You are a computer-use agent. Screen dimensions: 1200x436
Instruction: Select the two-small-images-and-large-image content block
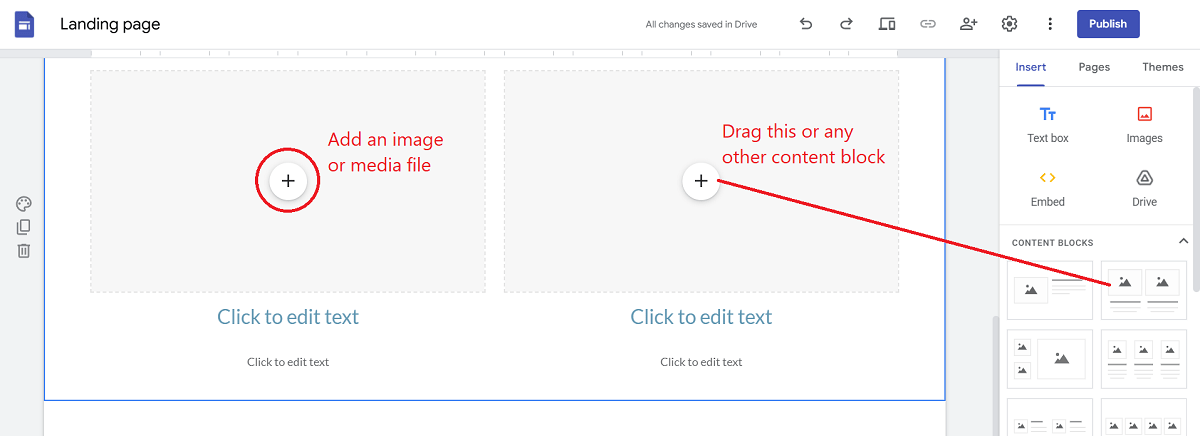pyautogui.click(x=1050, y=359)
